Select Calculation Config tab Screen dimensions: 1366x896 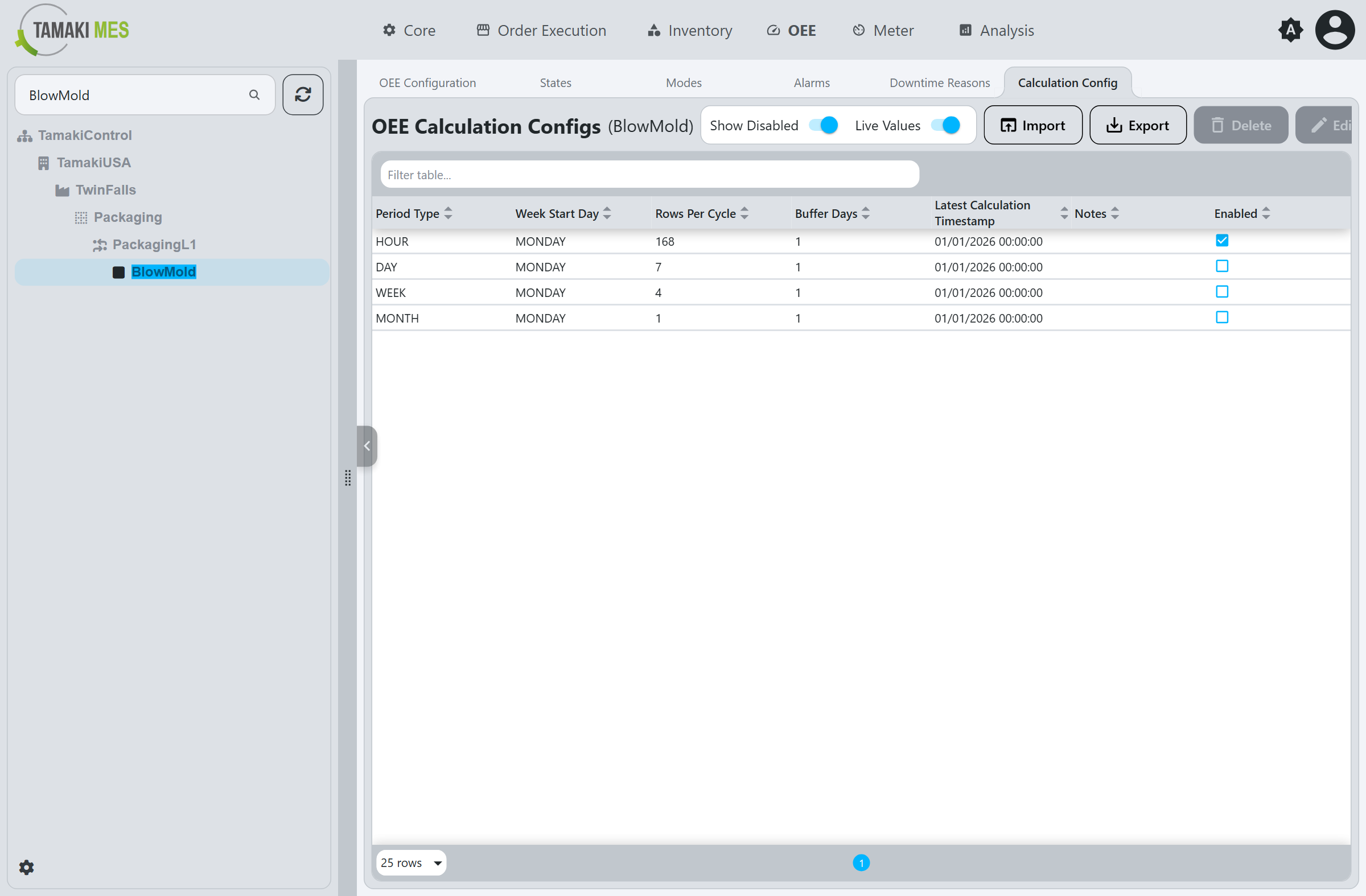1068,82
